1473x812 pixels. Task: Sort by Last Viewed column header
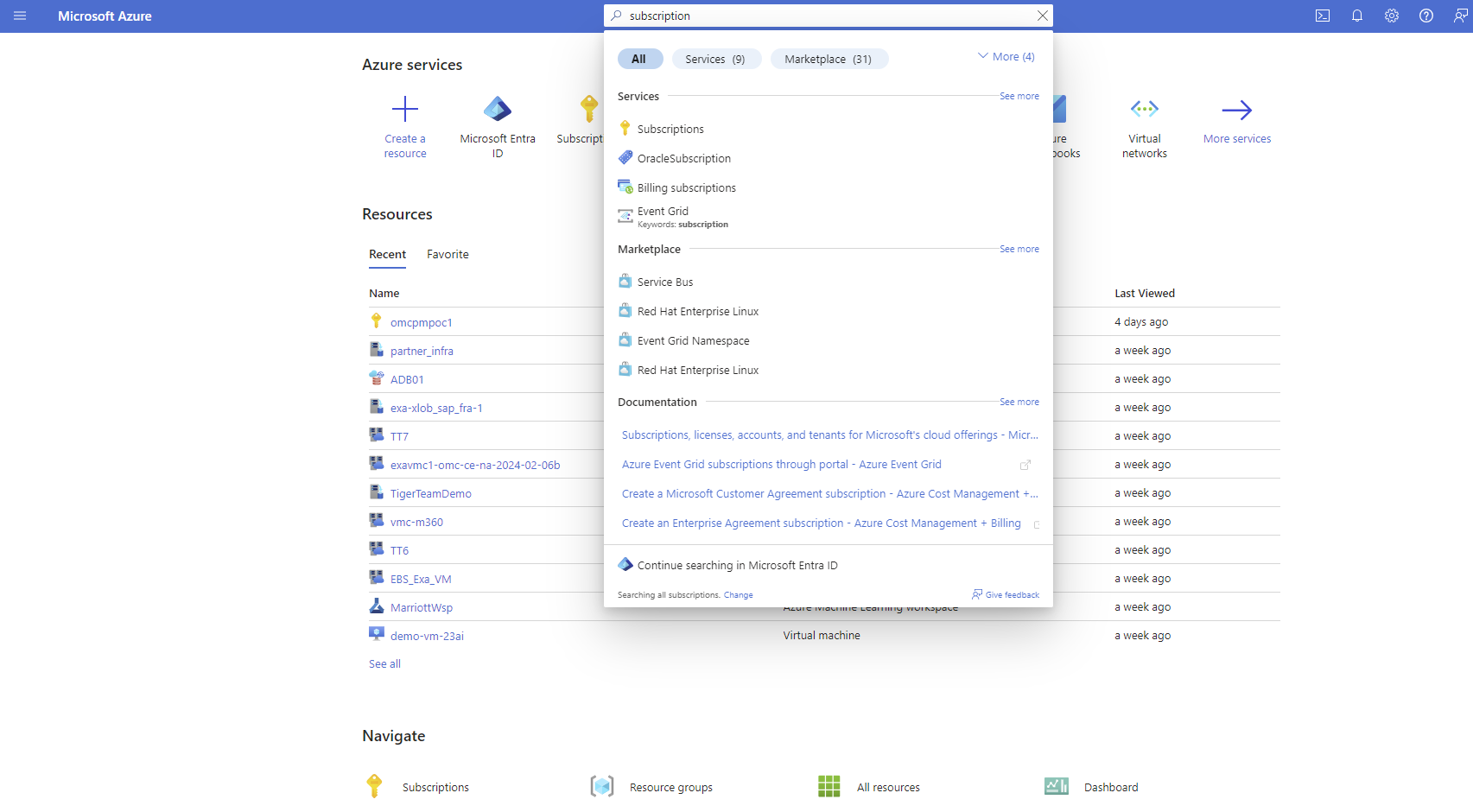tap(1145, 294)
